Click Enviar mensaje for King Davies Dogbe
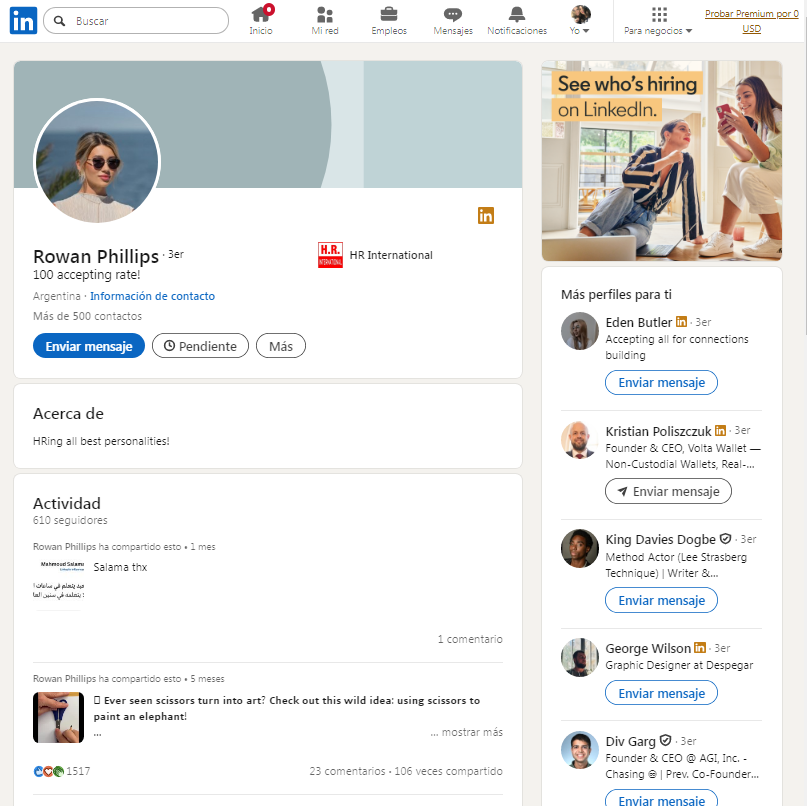Image resolution: width=807 pixels, height=806 pixels. (x=661, y=600)
